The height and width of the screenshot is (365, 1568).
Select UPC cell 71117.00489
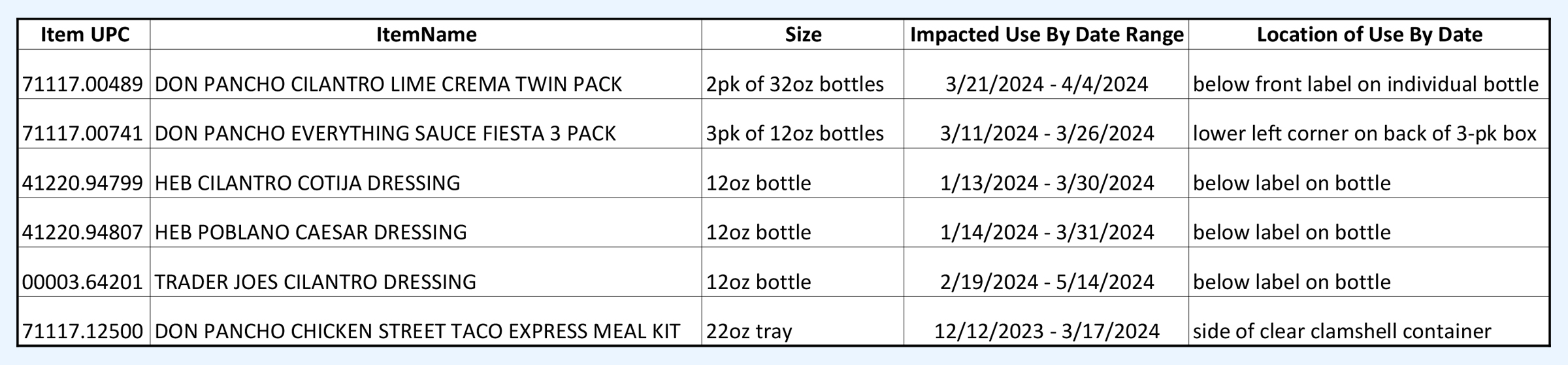pos(83,84)
